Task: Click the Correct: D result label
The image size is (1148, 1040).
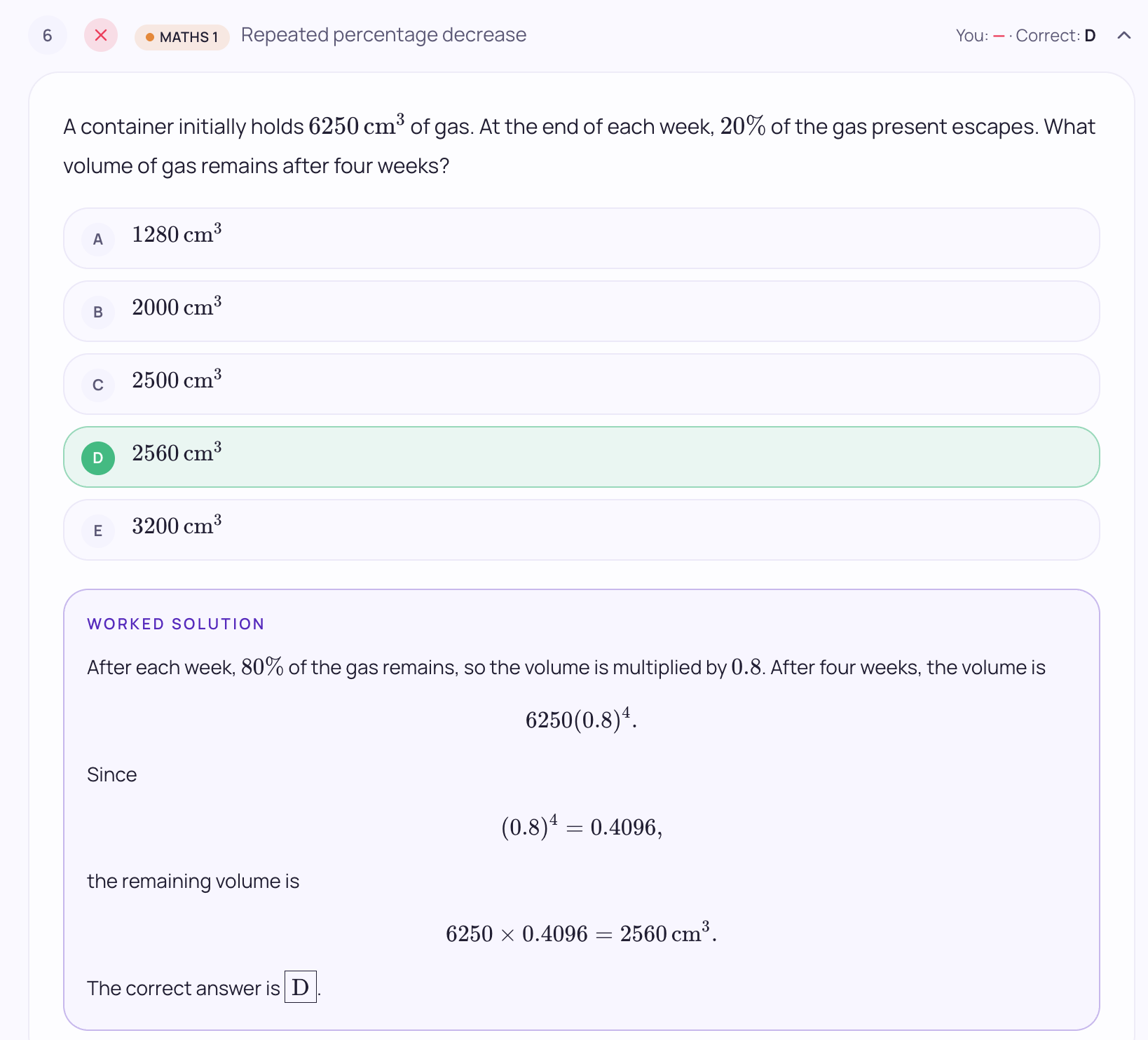Action: coord(1055,36)
